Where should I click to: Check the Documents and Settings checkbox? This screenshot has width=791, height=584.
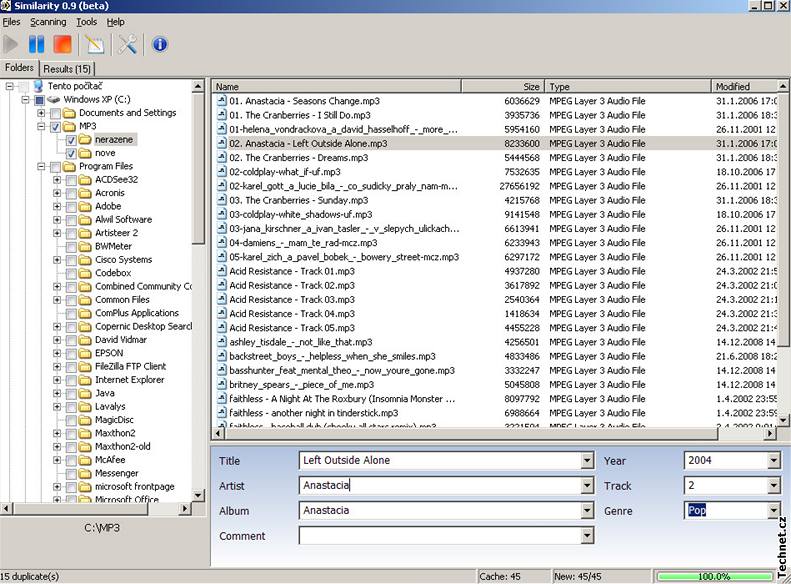[x=56, y=113]
